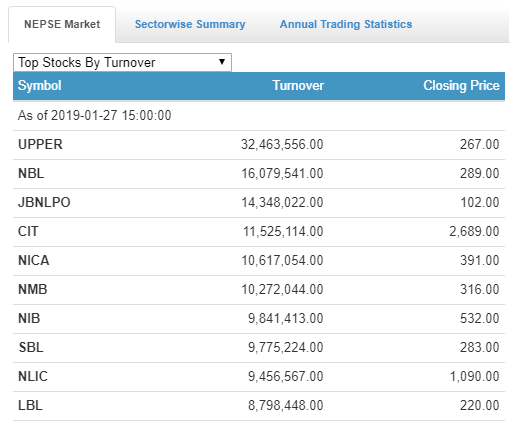Select the NBL stock symbol
The image size is (513, 425).
[x=31, y=173]
